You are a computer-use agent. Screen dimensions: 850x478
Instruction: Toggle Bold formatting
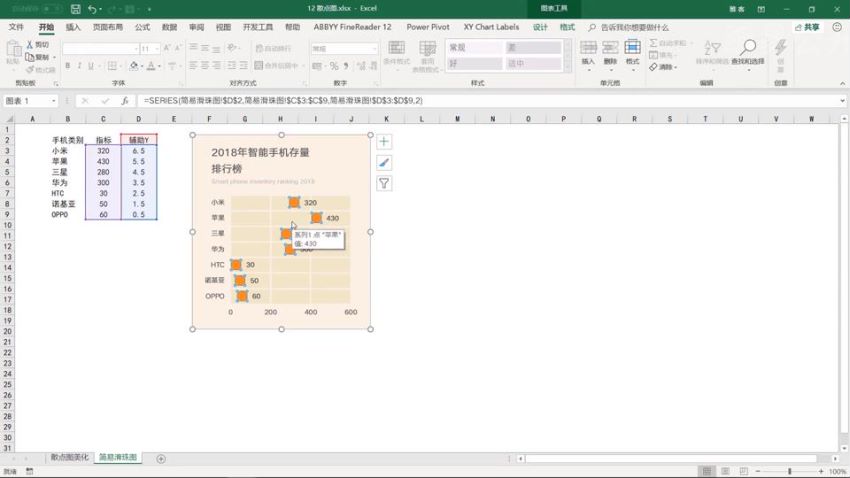68,66
